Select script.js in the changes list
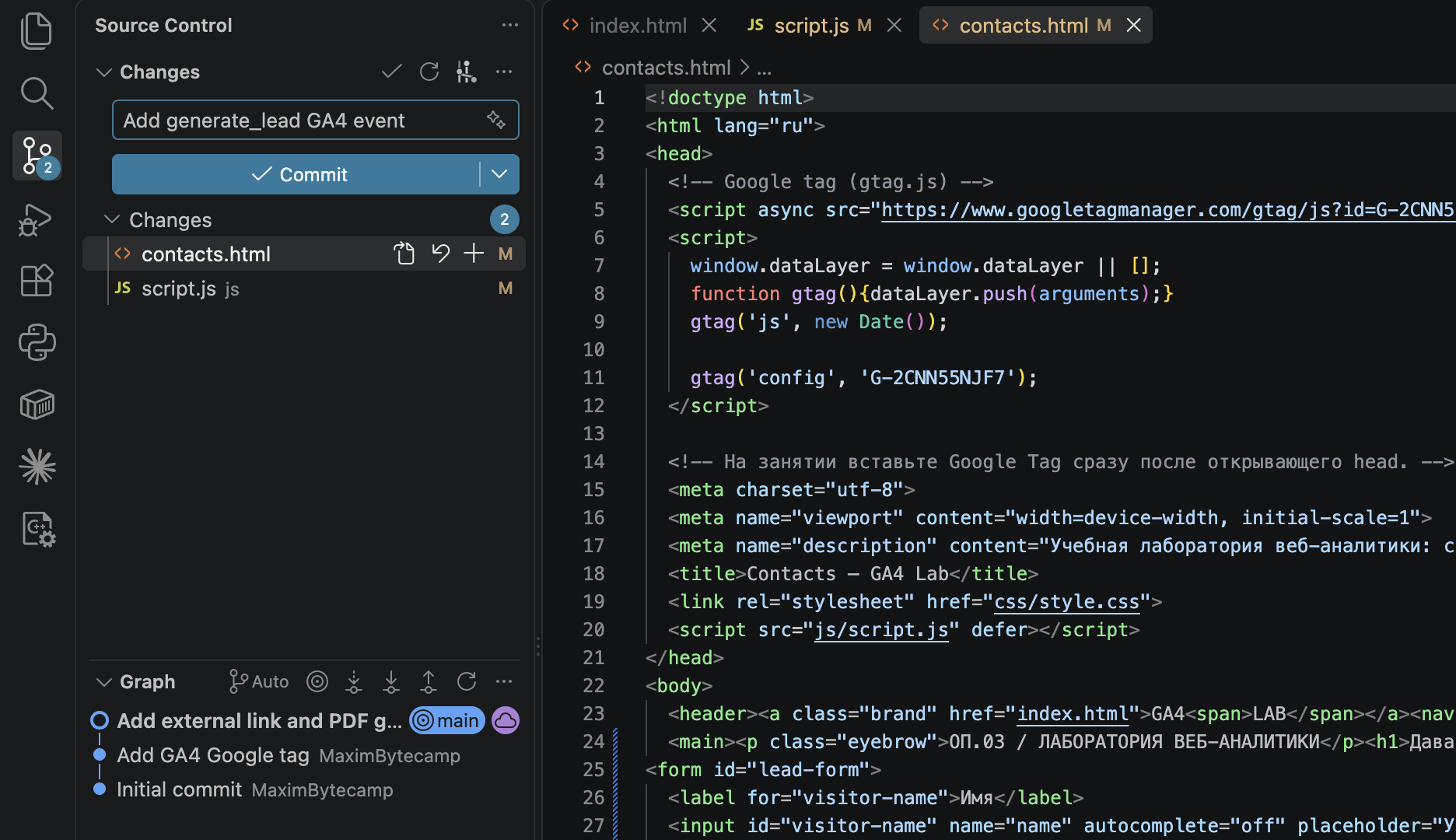 point(304,289)
